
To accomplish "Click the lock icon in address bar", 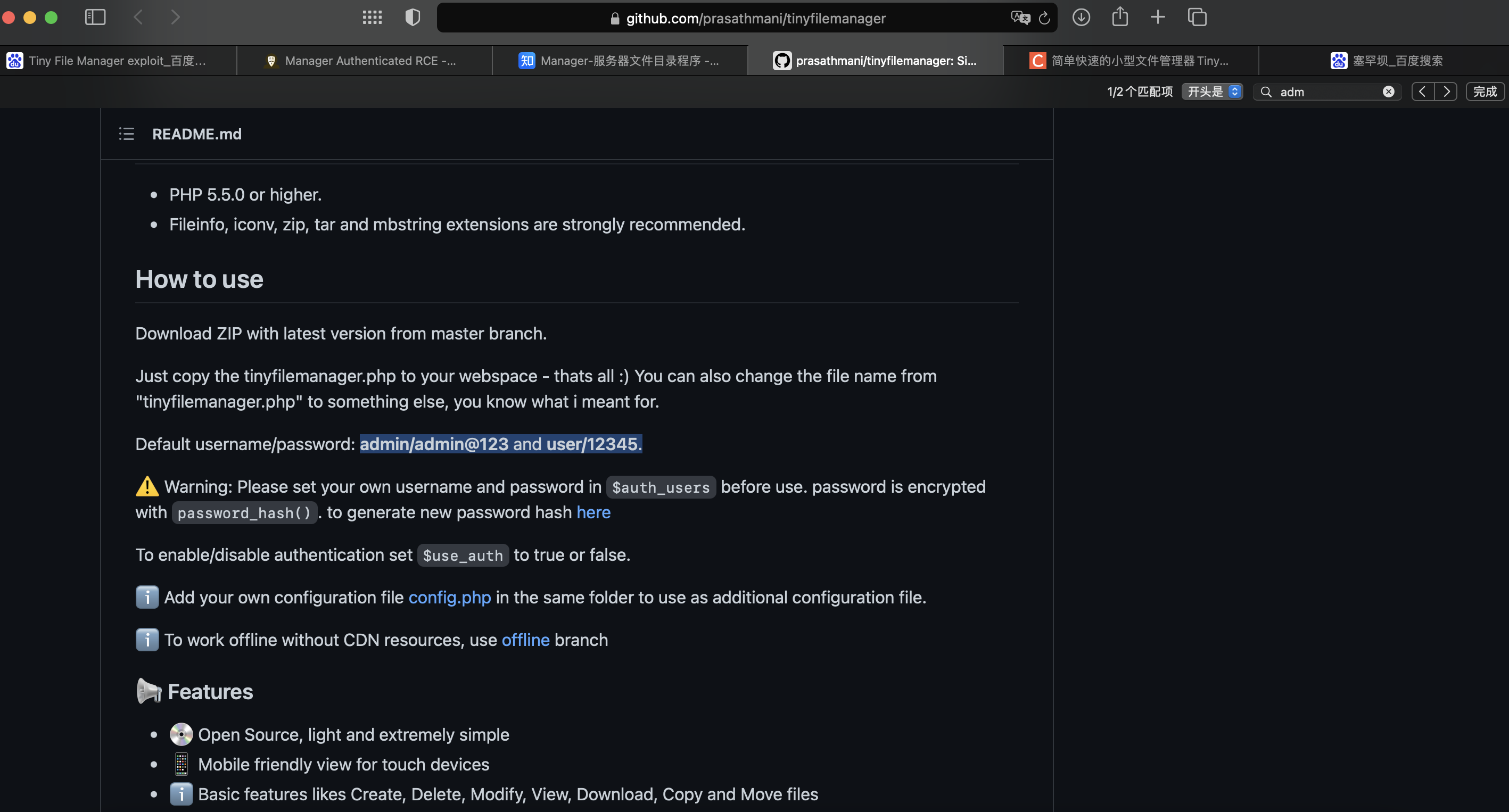I will [614, 19].
